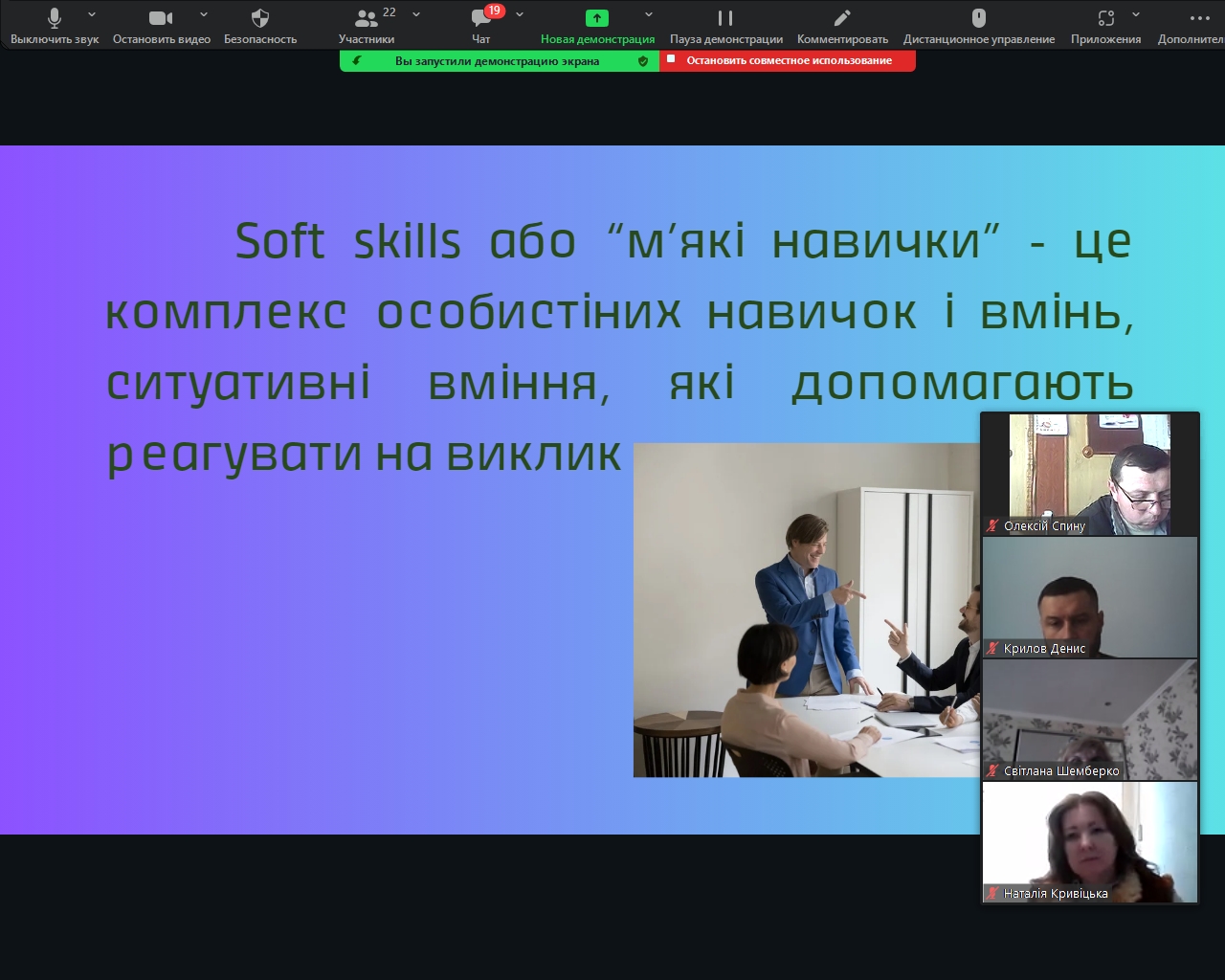Screen dimensions: 1225x980
Task: Click muted mic icon of Світлана Шемберко
Action: point(992,770)
